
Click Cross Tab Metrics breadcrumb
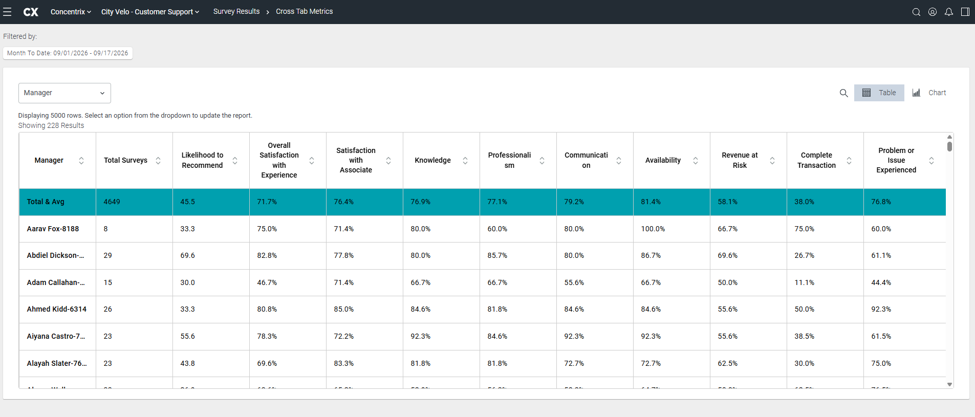click(304, 11)
